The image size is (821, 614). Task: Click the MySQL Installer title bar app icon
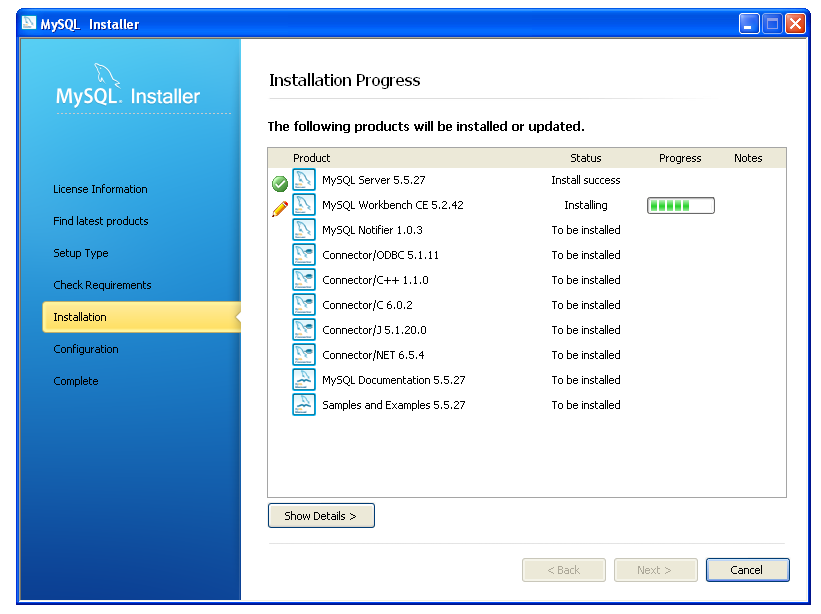(29, 23)
